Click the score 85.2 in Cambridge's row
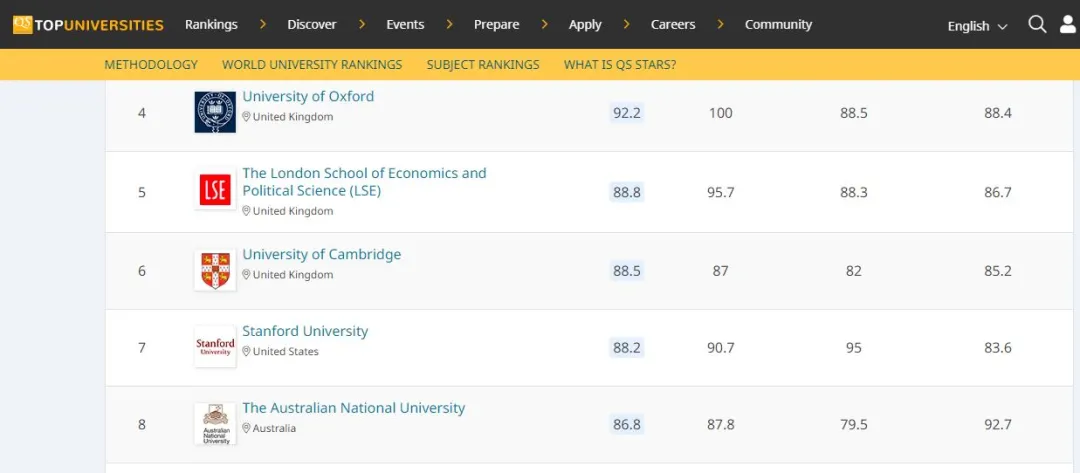The height and width of the screenshot is (473, 1080). coord(998,271)
